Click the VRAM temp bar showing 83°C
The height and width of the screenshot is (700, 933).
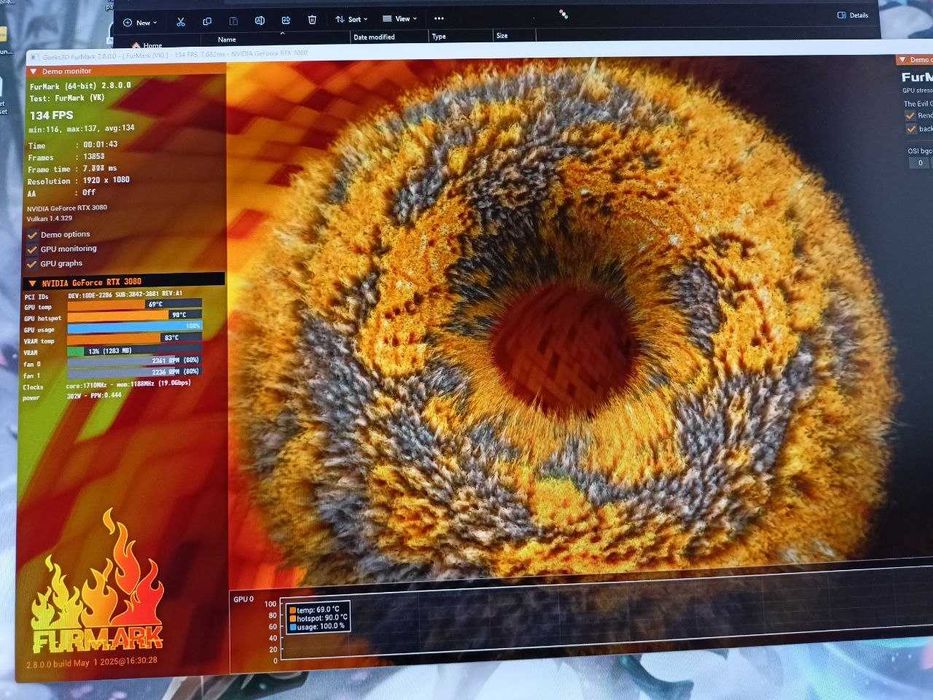pyautogui.click(x=134, y=338)
